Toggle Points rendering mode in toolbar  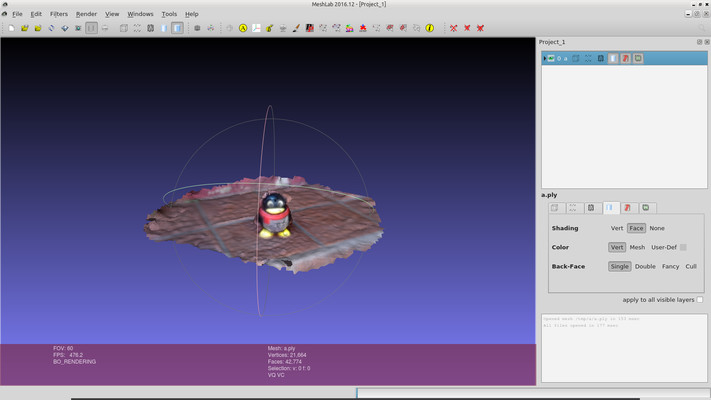pos(137,28)
